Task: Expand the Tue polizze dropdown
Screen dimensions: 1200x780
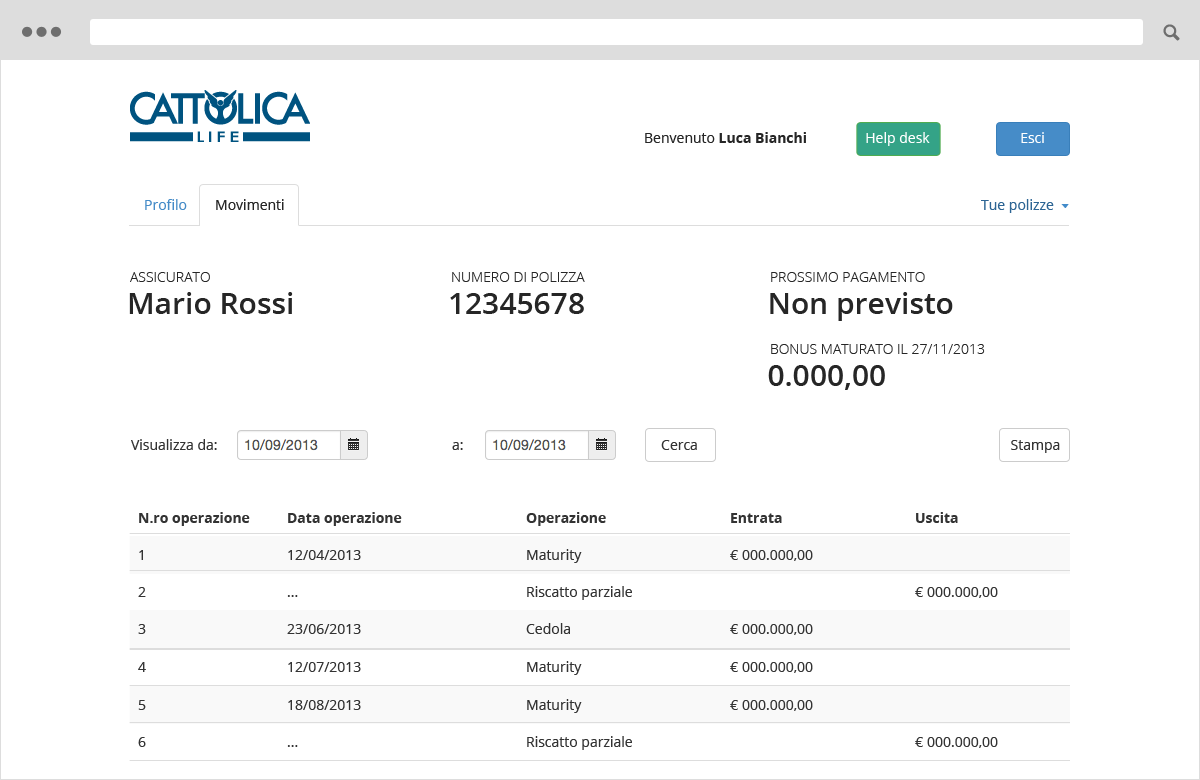Action: pos(1024,205)
